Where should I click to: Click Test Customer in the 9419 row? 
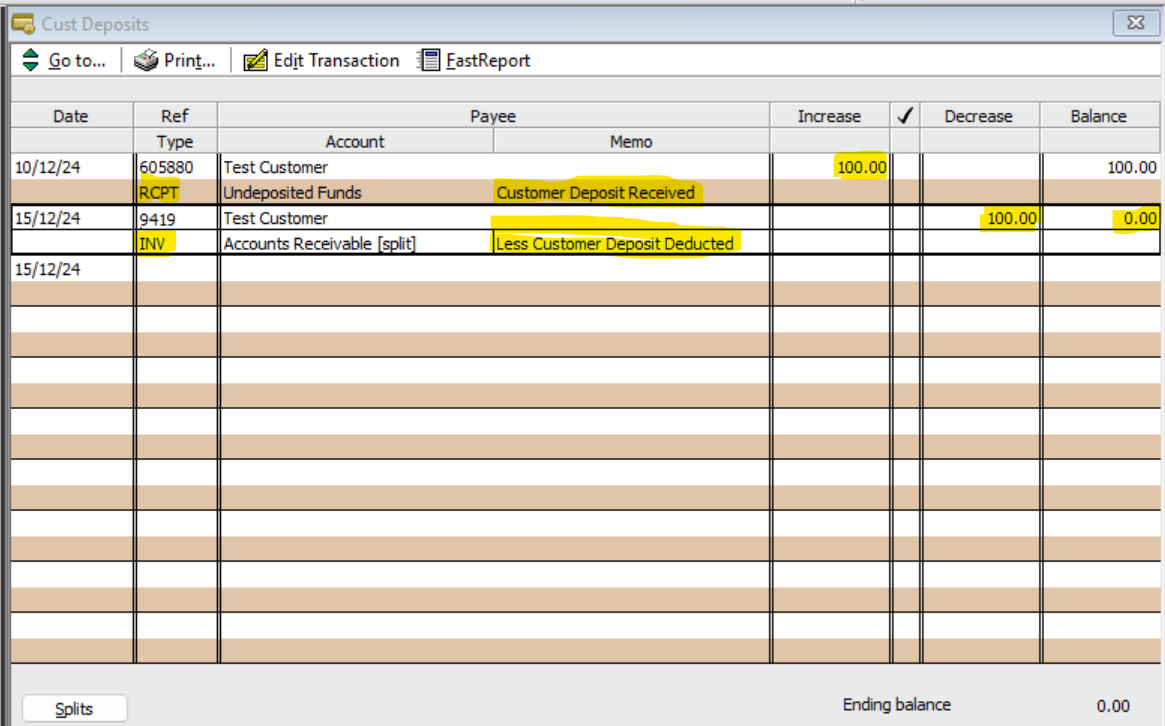pos(276,218)
